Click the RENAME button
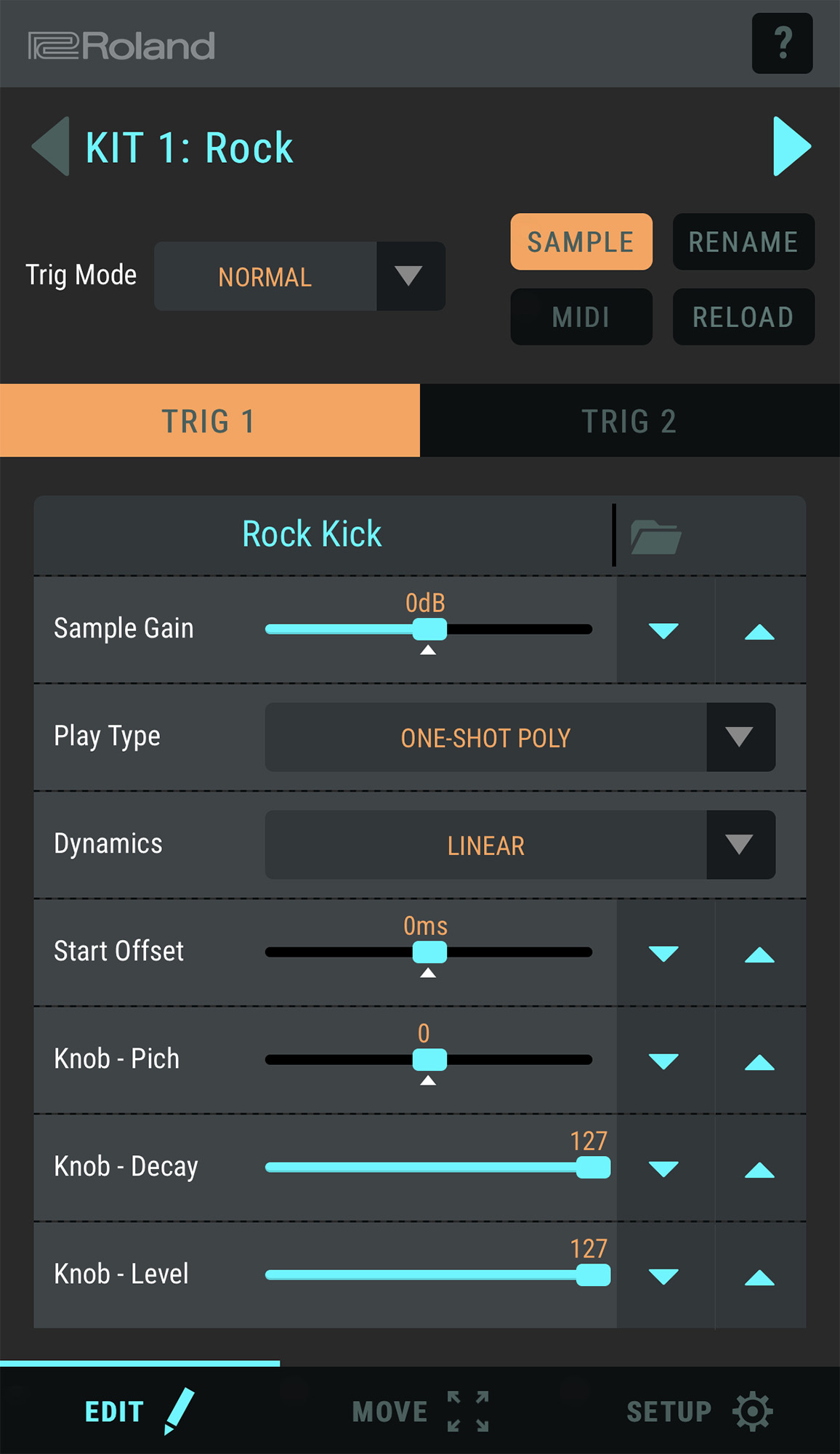Image resolution: width=840 pixels, height=1454 pixels. 743,241
